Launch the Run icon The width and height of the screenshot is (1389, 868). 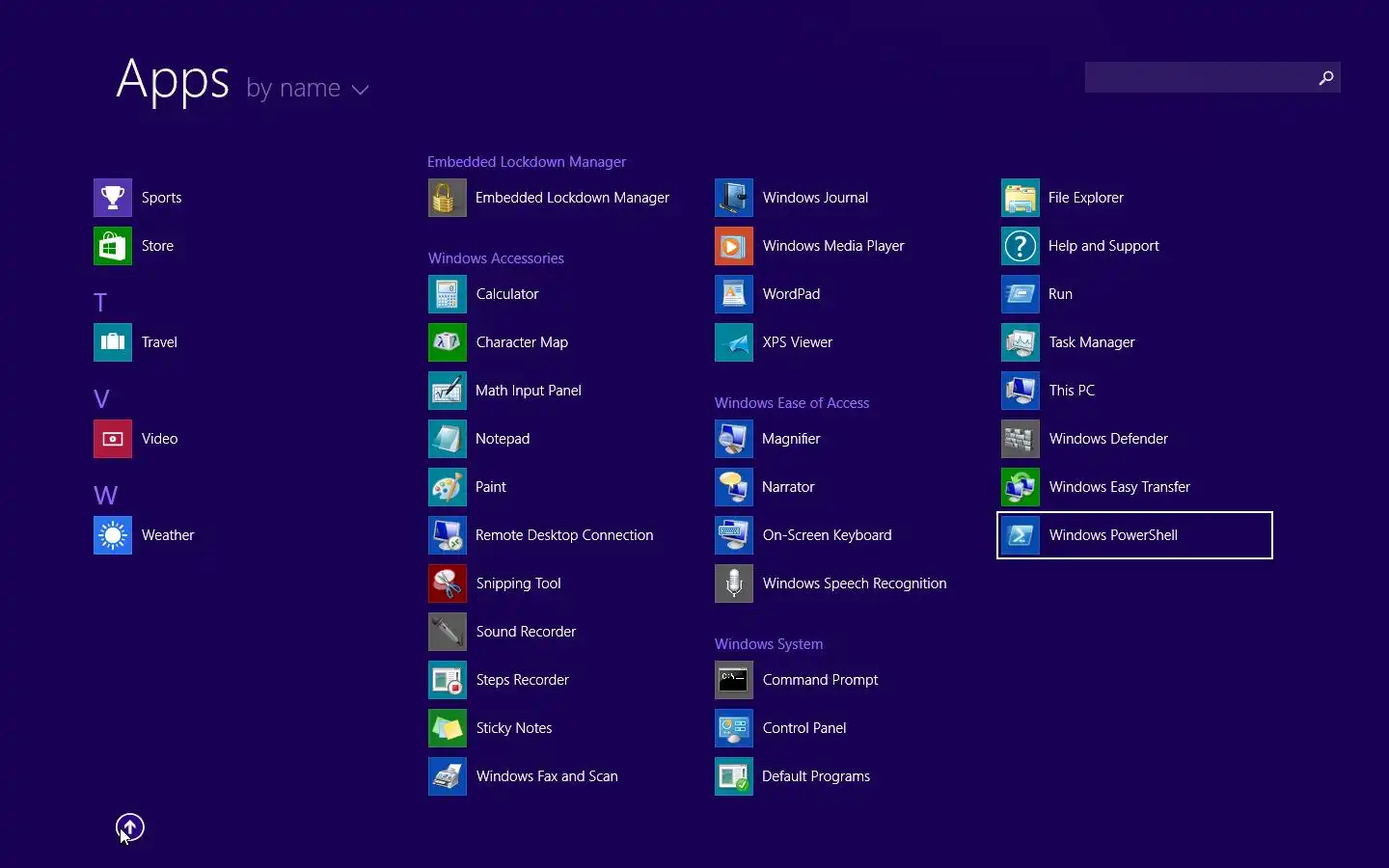click(x=1021, y=294)
